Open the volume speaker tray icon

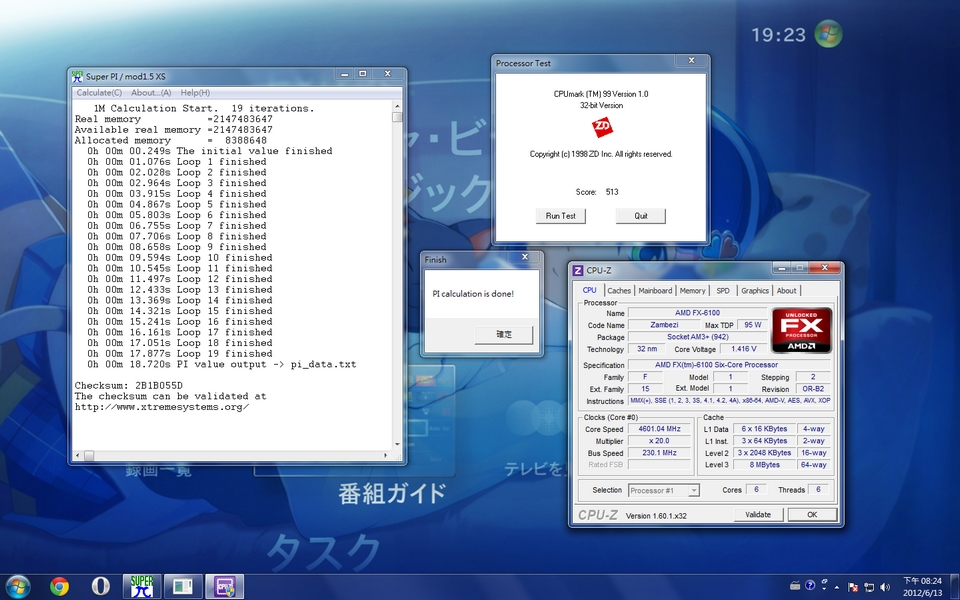click(885, 587)
